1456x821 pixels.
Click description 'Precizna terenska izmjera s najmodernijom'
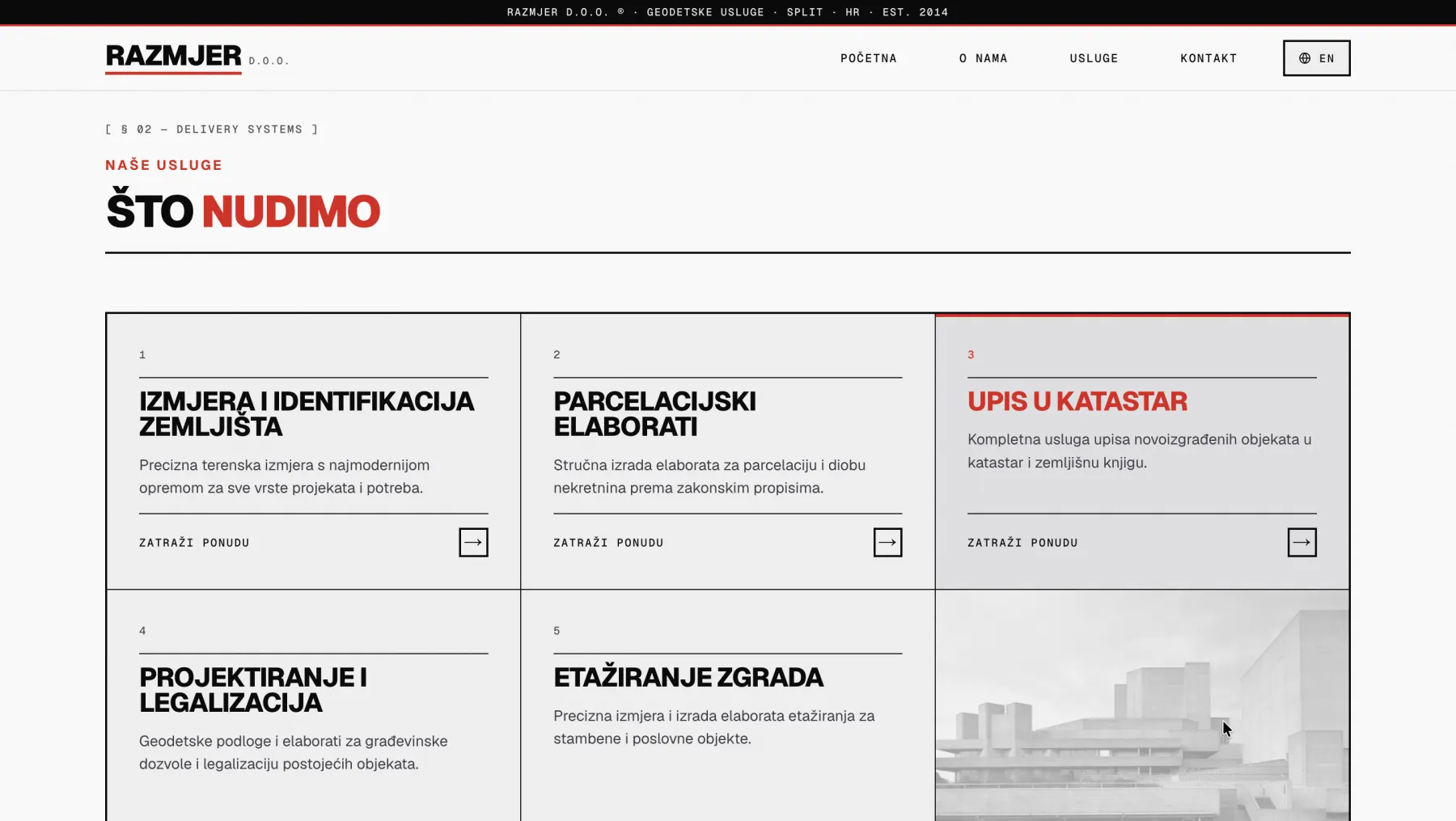click(x=284, y=476)
